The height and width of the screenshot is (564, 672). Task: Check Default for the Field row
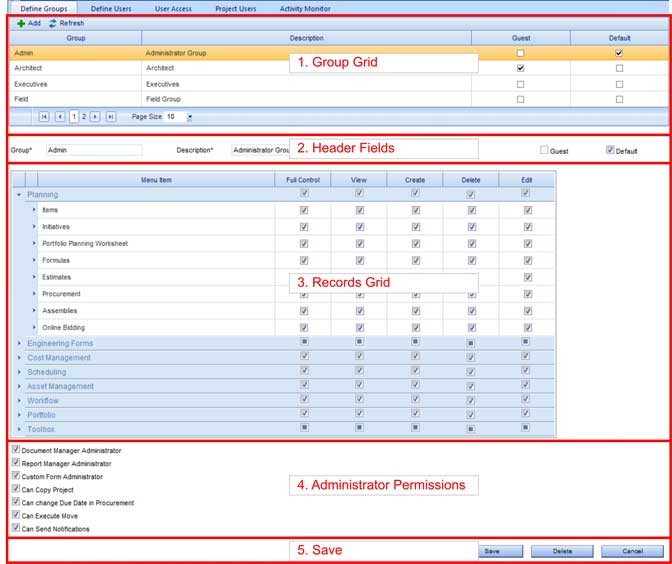pos(619,99)
